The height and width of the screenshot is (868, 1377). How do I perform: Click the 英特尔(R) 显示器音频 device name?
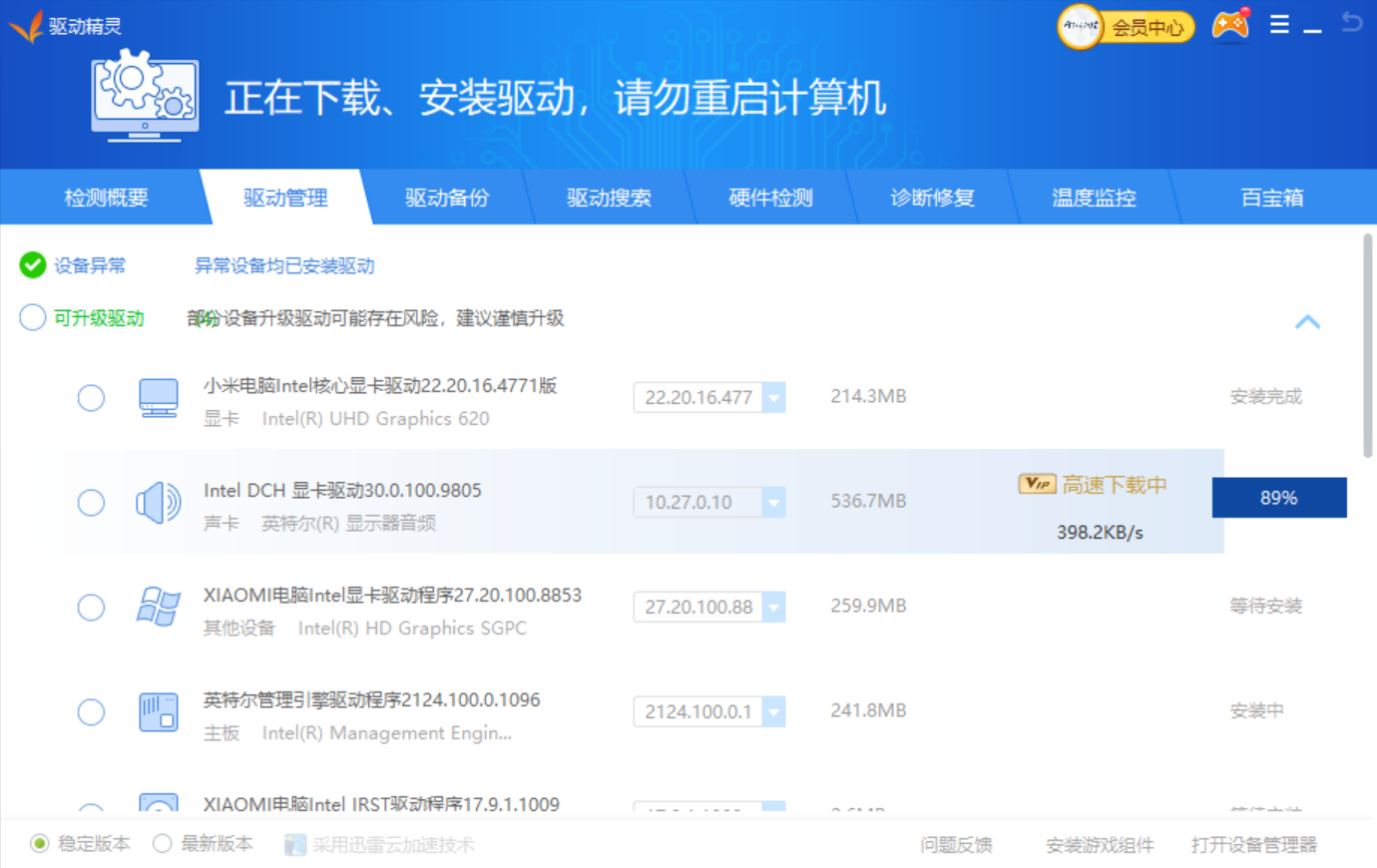coord(348,523)
